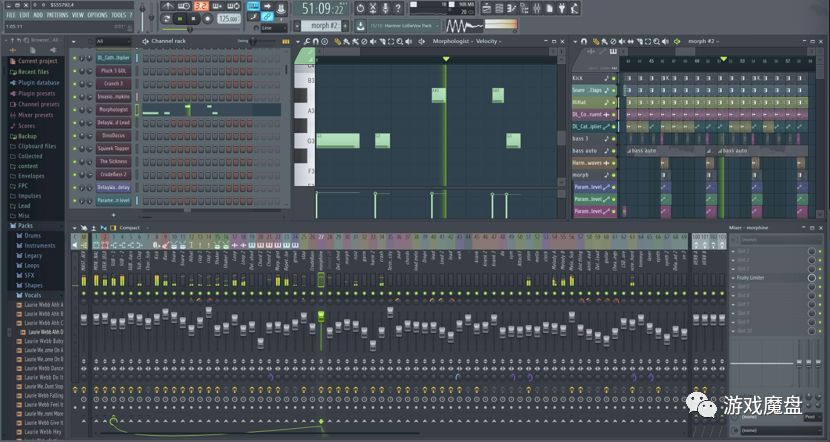This screenshot has width=830, height=442.
Task: Toggle the 3.2 countdown before recording
Action: [201, 6]
